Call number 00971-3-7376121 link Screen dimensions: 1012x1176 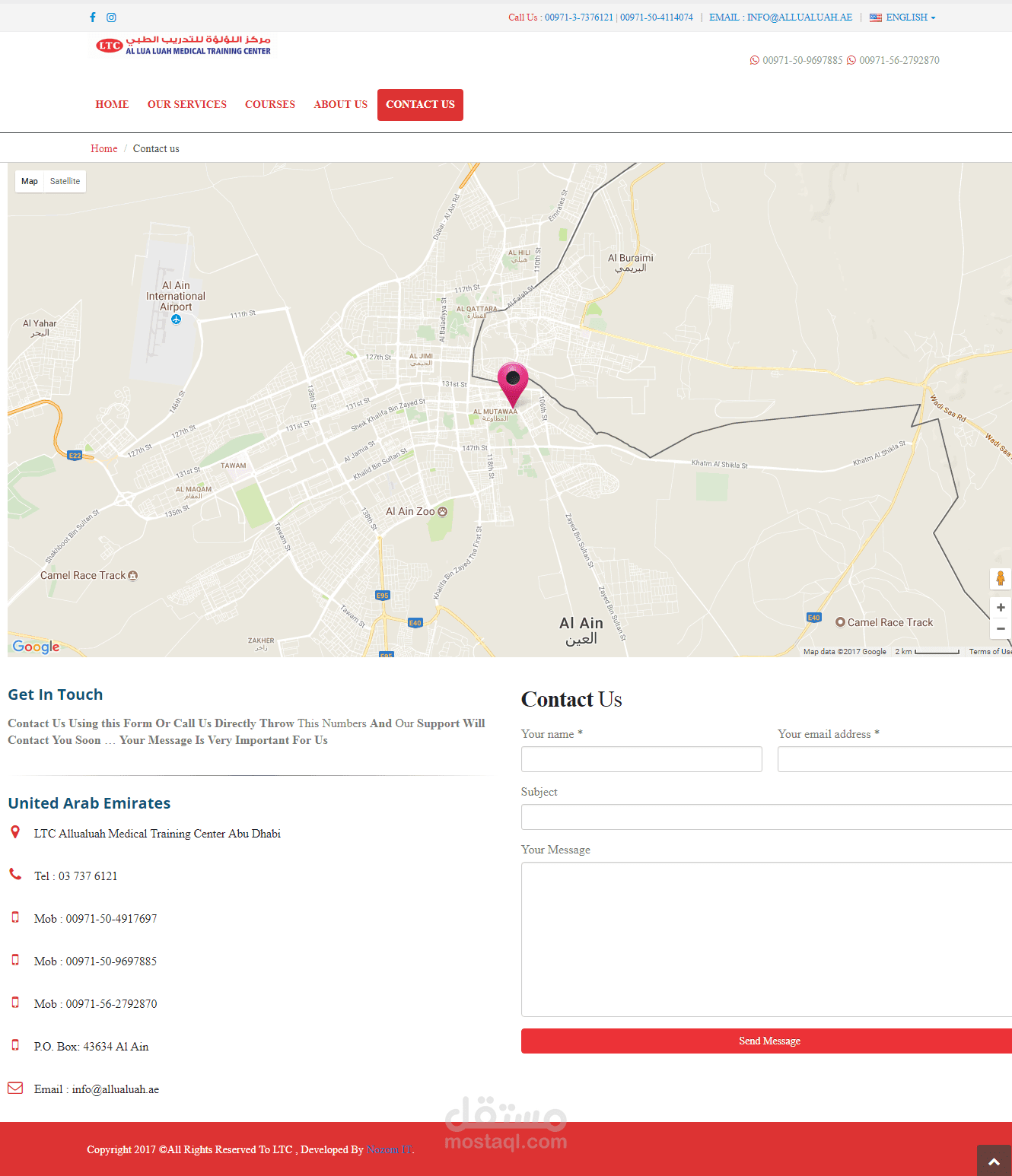coord(579,17)
